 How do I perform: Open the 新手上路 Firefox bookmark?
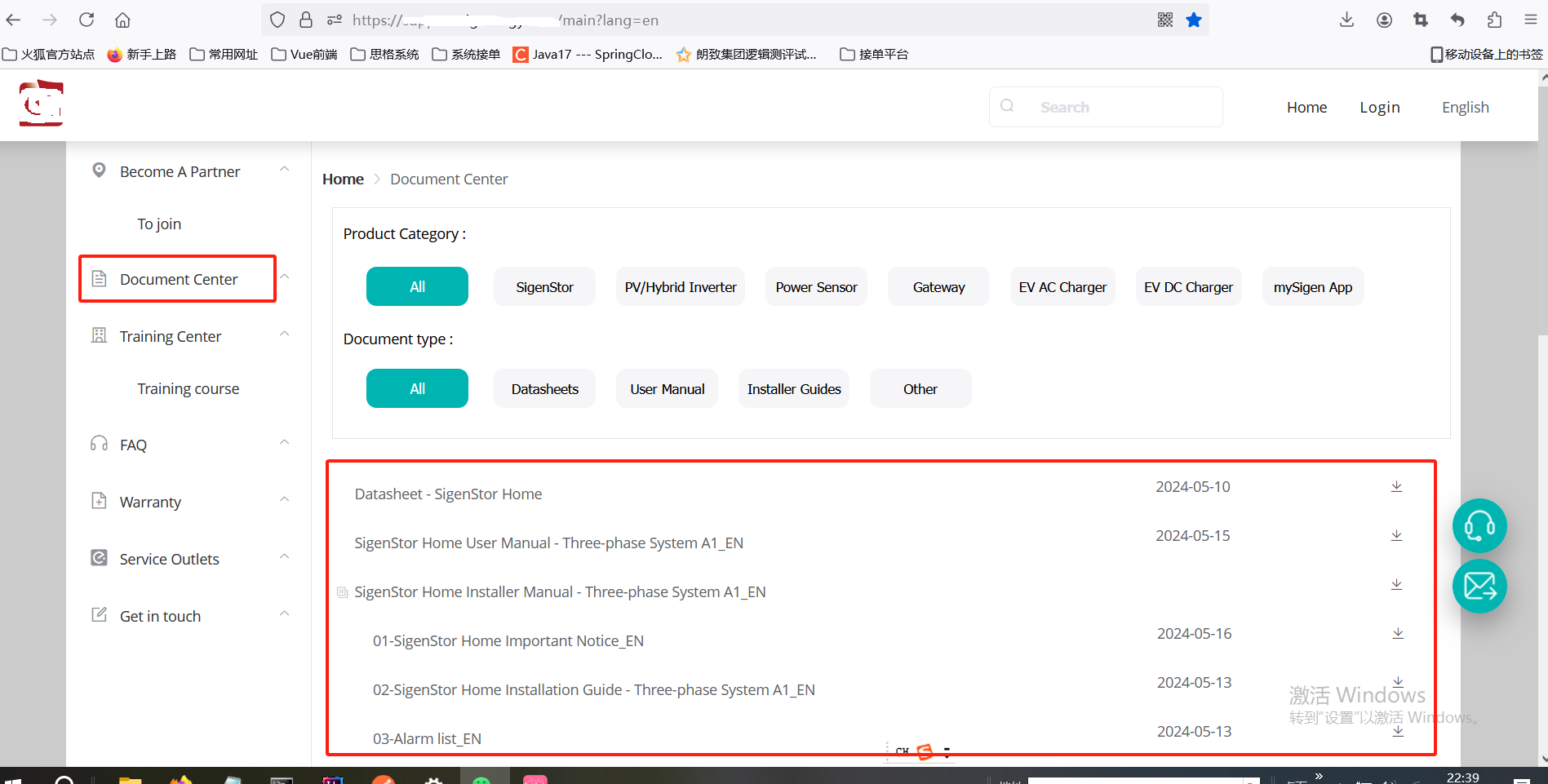142,54
